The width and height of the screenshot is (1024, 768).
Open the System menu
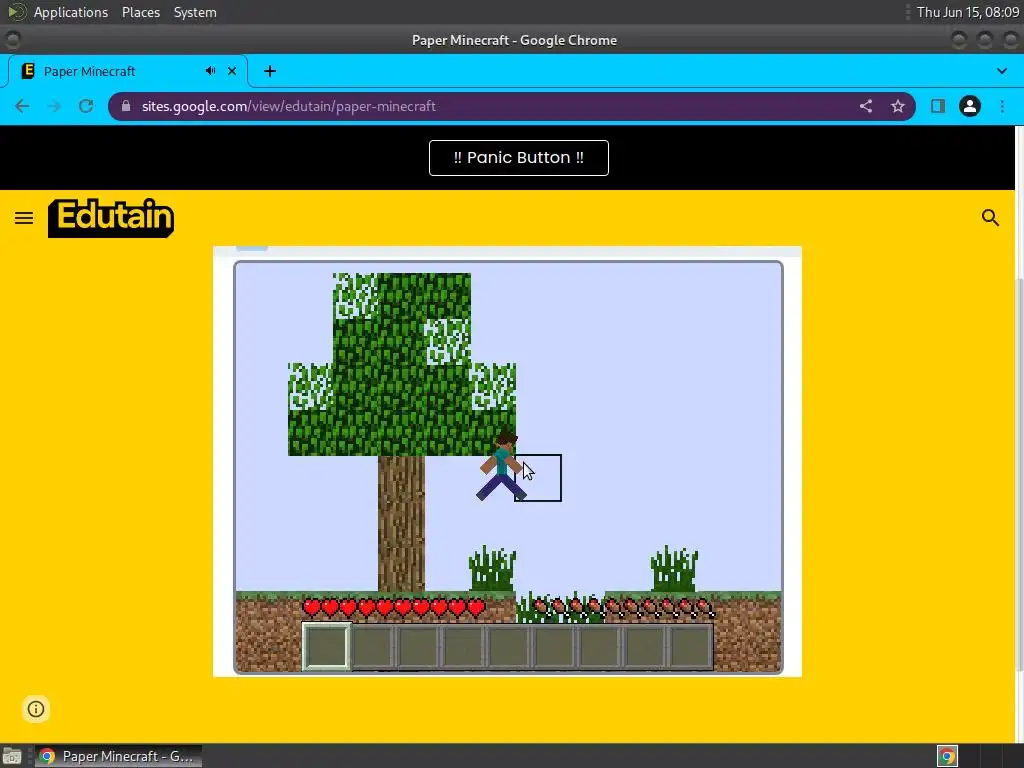coord(195,12)
